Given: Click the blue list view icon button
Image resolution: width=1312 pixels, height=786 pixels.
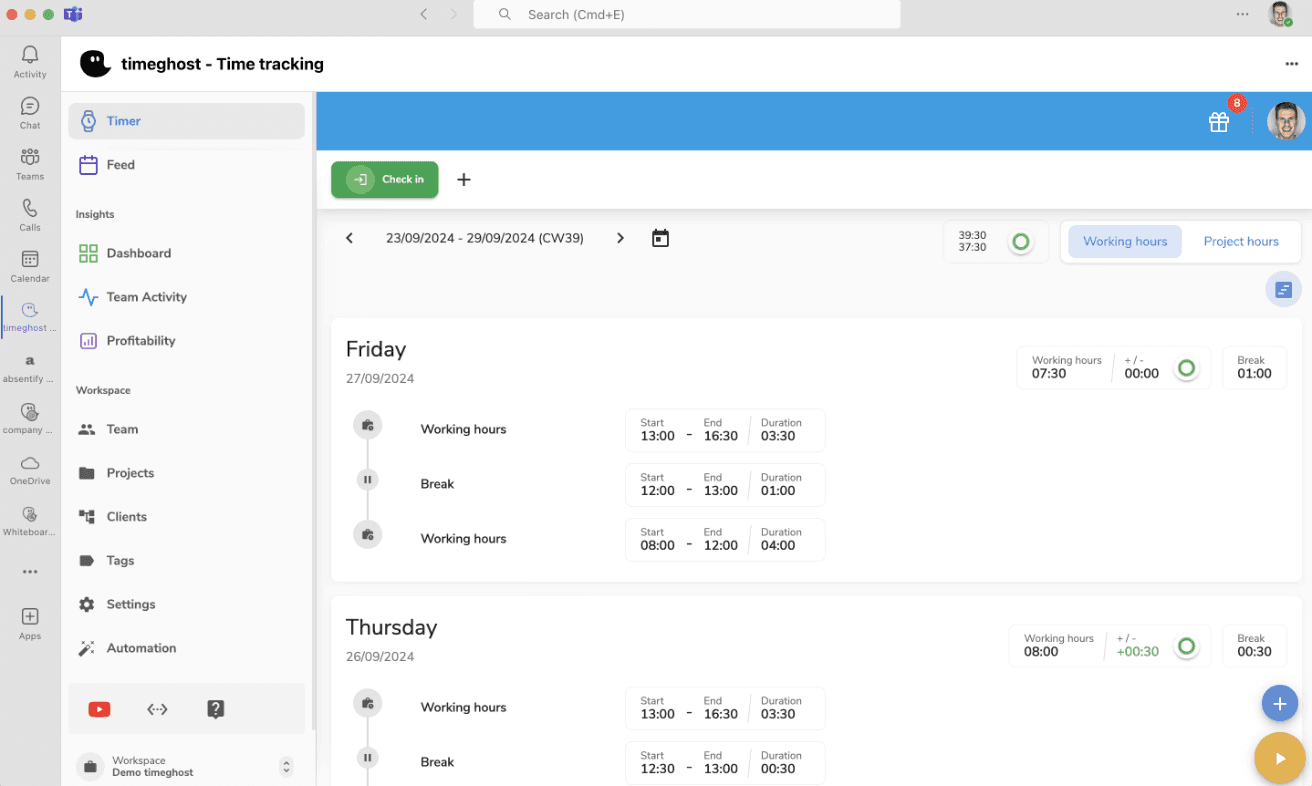Looking at the screenshot, I should [x=1283, y=290].
